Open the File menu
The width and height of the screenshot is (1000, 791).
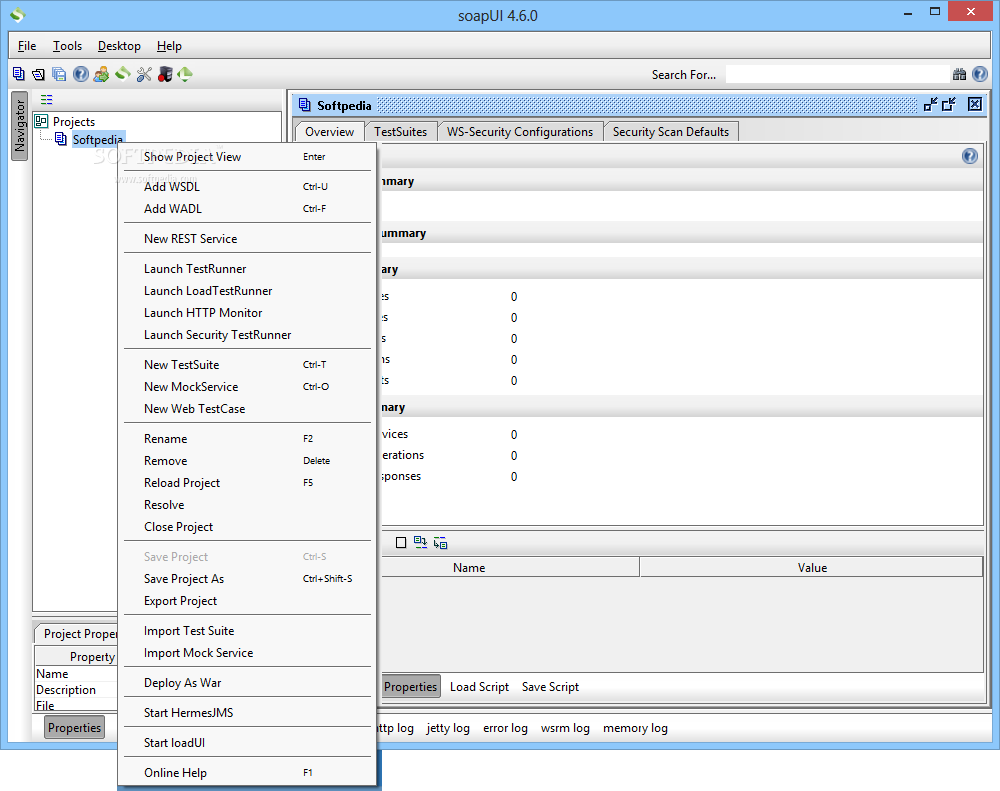tap(27, 46)
